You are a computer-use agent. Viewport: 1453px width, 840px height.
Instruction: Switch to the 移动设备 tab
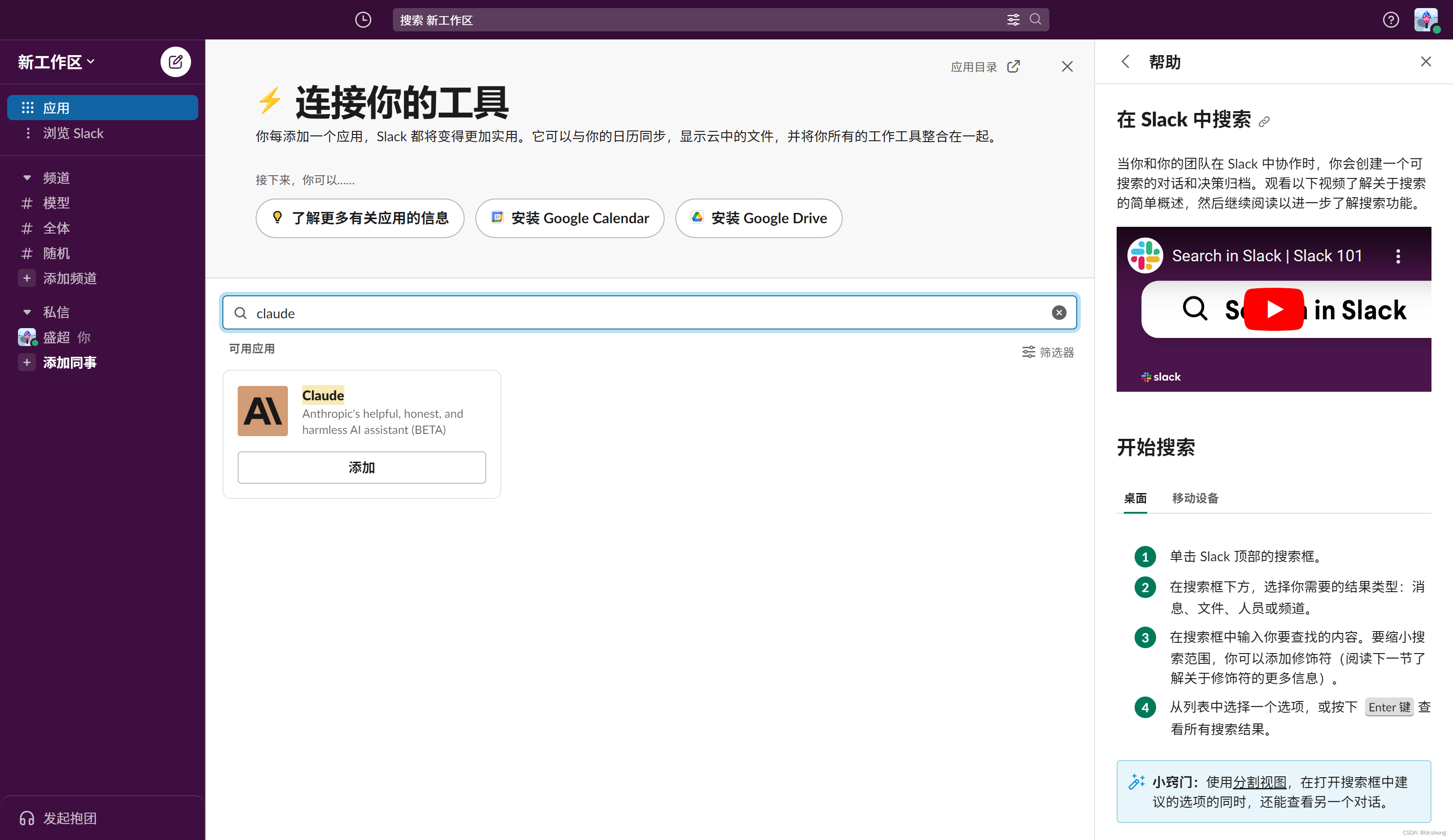pyautogui.click(x=1195, y=498)
